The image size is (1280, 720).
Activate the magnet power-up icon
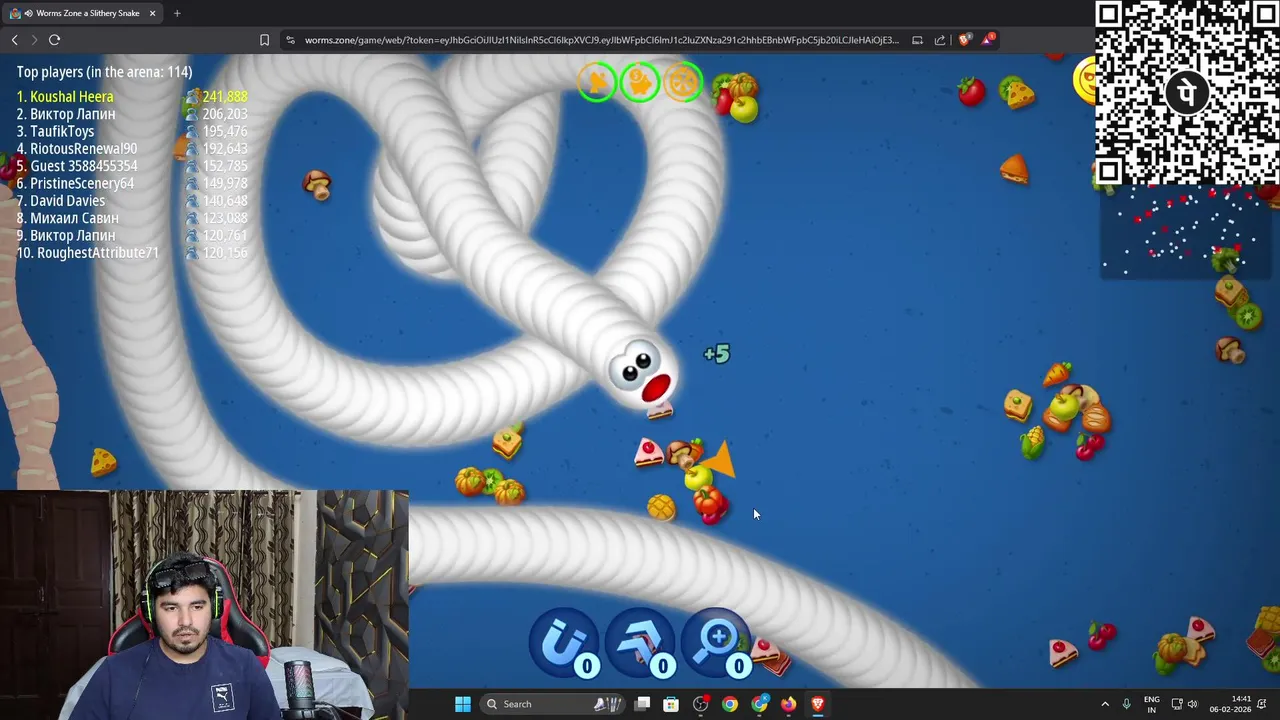click(563, 641)
